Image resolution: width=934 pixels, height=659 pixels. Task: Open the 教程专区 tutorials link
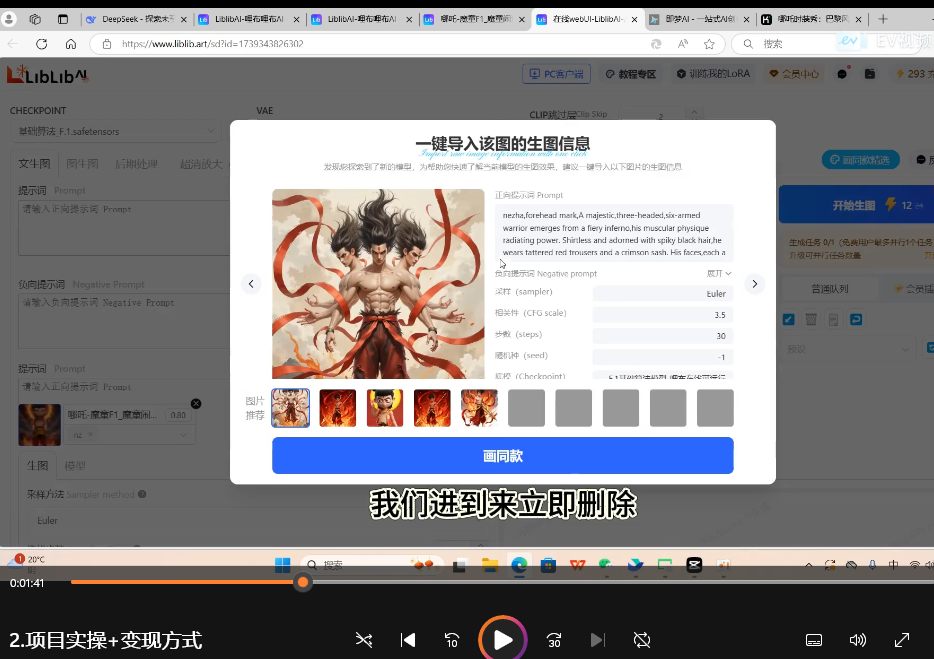click(631, 74)
